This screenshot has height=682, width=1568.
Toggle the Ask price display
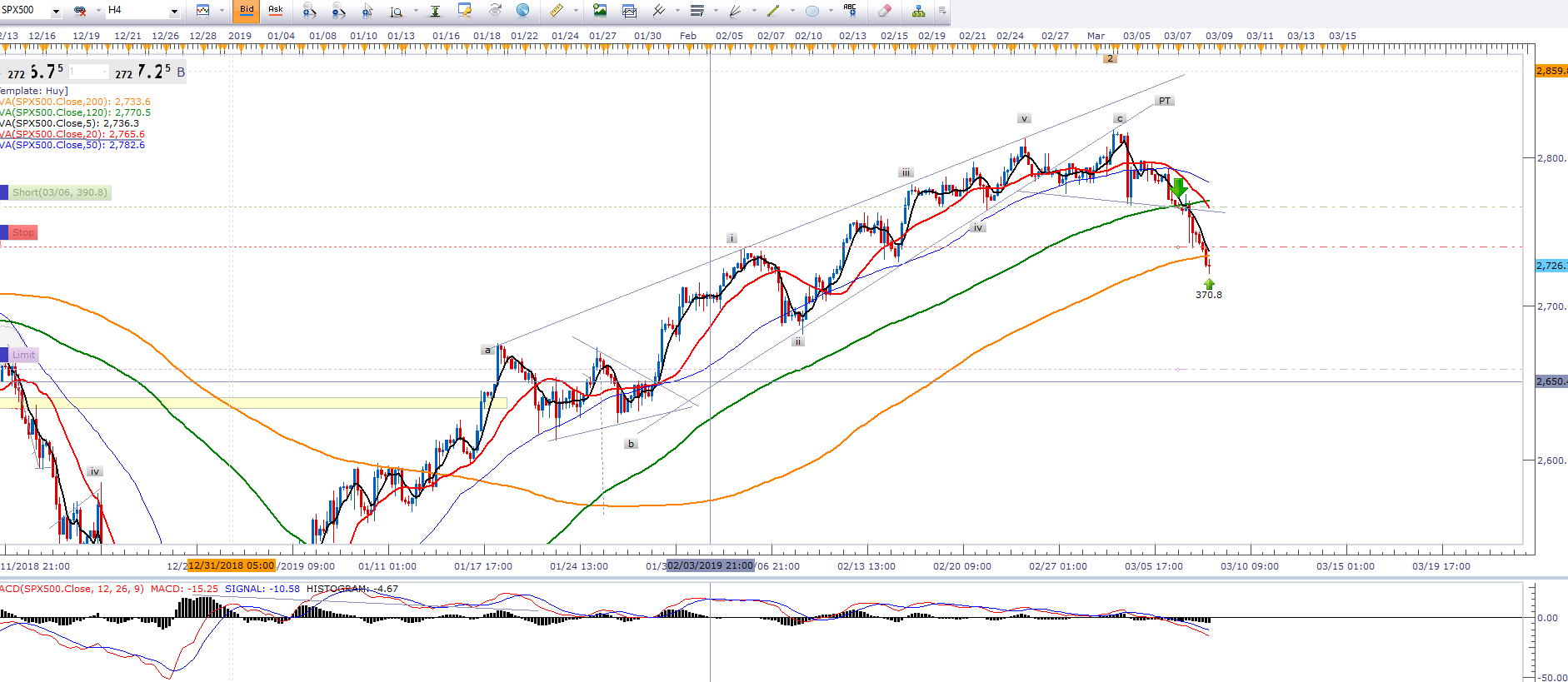(x=276, y=11)
